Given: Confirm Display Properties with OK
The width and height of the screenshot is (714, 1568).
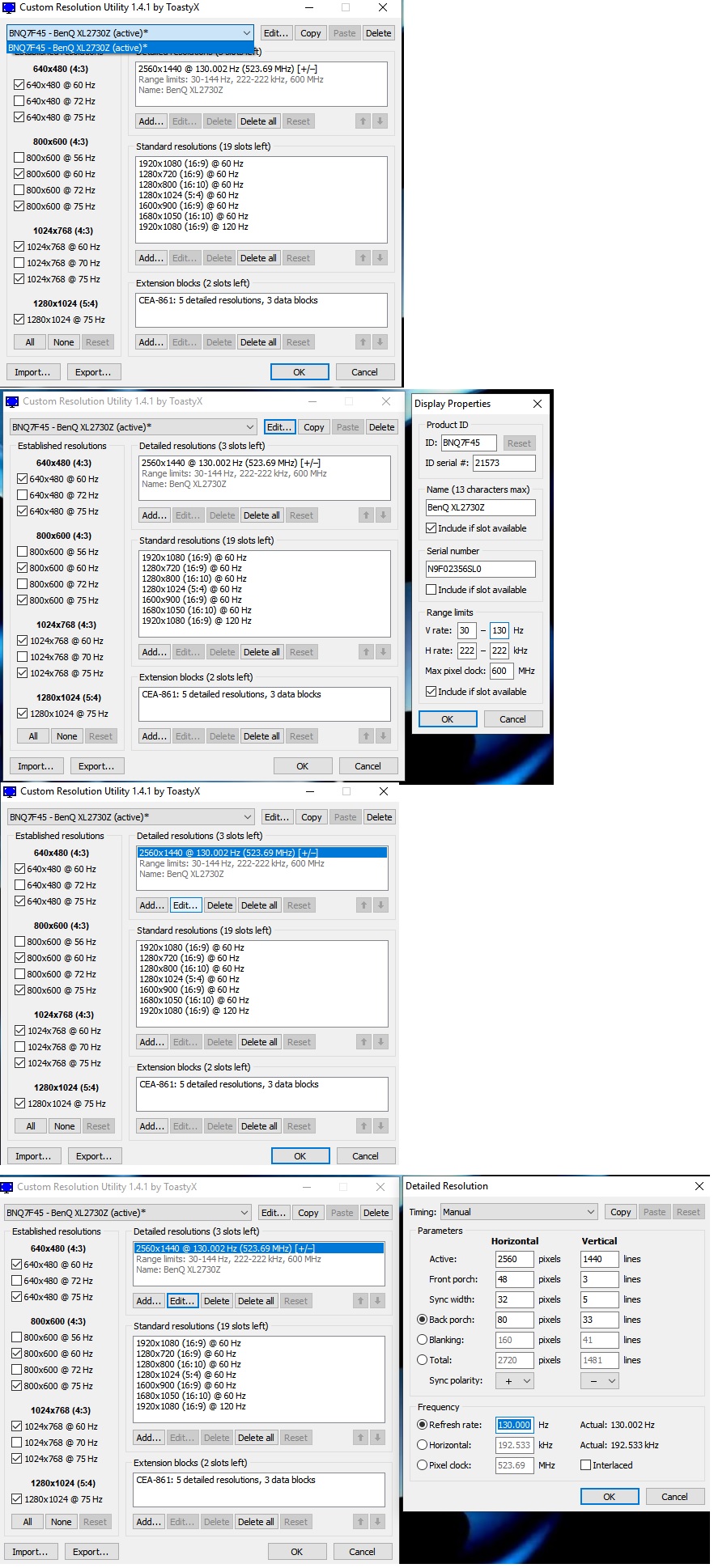Looking at the screenshot, I should coord(447,719).
